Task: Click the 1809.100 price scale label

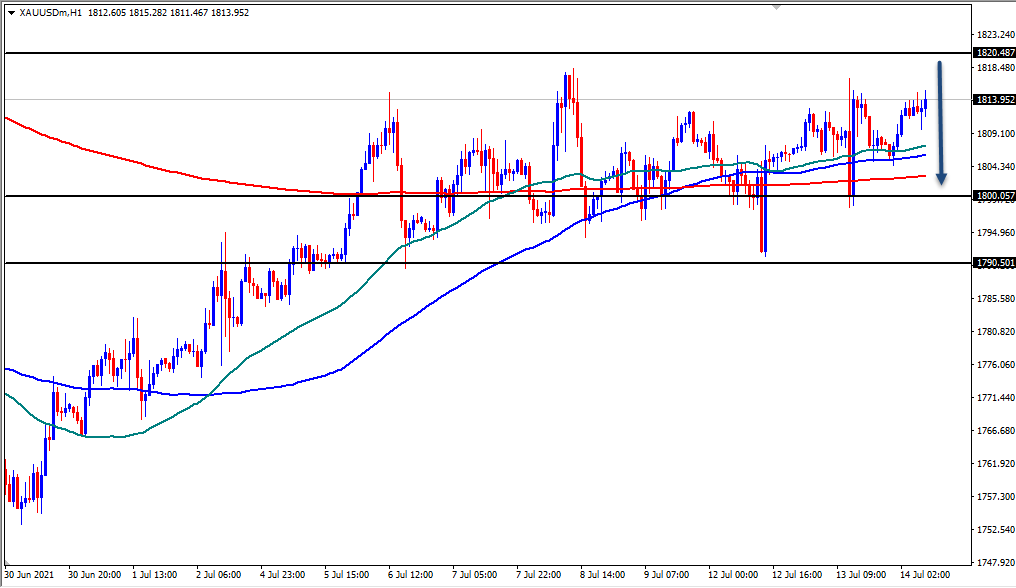Action: pos(995,134)
